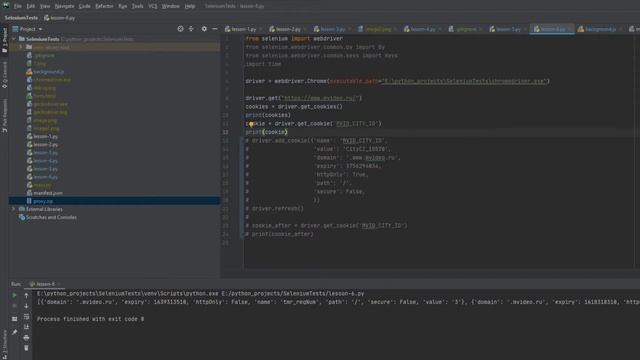Viewport: 640px width, 360px height.
Task: Open the VCS menu
Action: tap(153, 6)
